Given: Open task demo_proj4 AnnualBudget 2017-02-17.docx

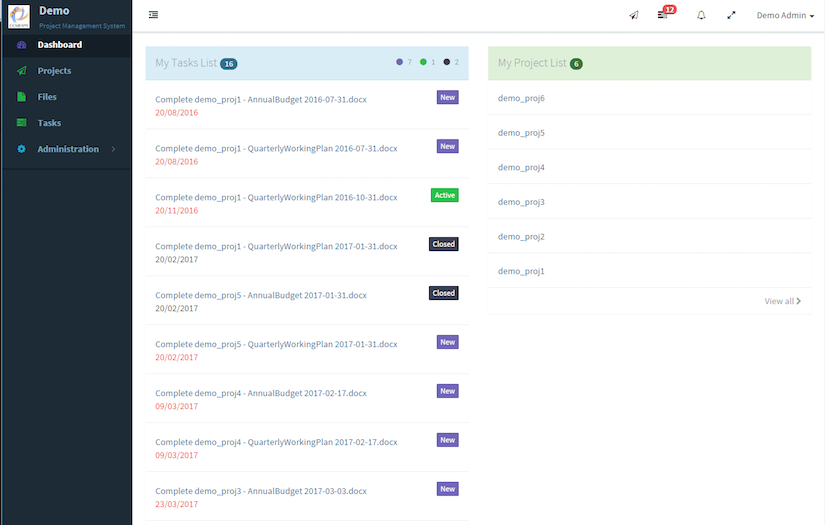Looking at the screenshot, I should click(x=261, y=393).
